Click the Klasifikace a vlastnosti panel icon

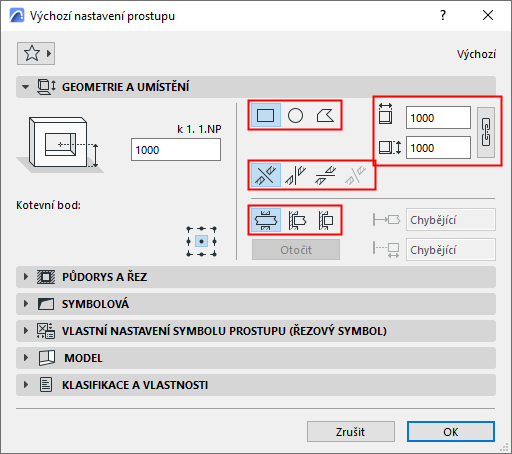coord(46,385)
